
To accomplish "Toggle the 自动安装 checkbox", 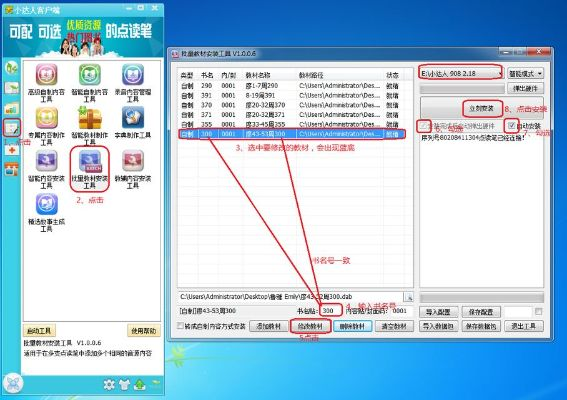I will click(x=511, y=125).
